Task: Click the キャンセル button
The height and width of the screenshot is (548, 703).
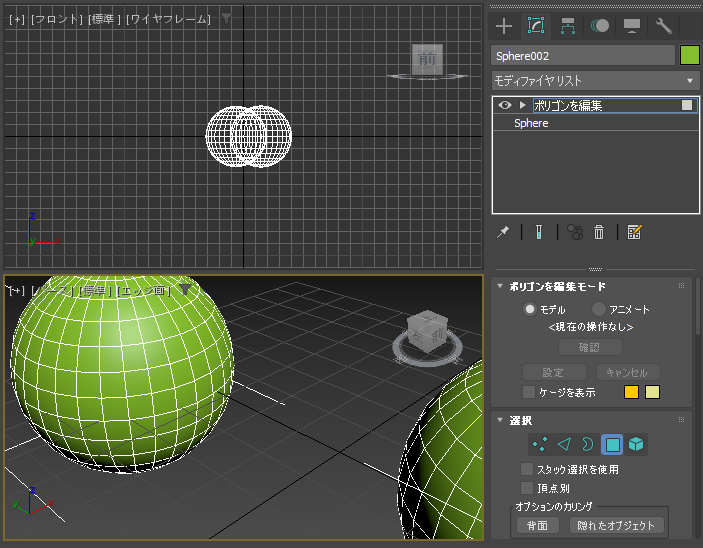Action: coord(628,373)
